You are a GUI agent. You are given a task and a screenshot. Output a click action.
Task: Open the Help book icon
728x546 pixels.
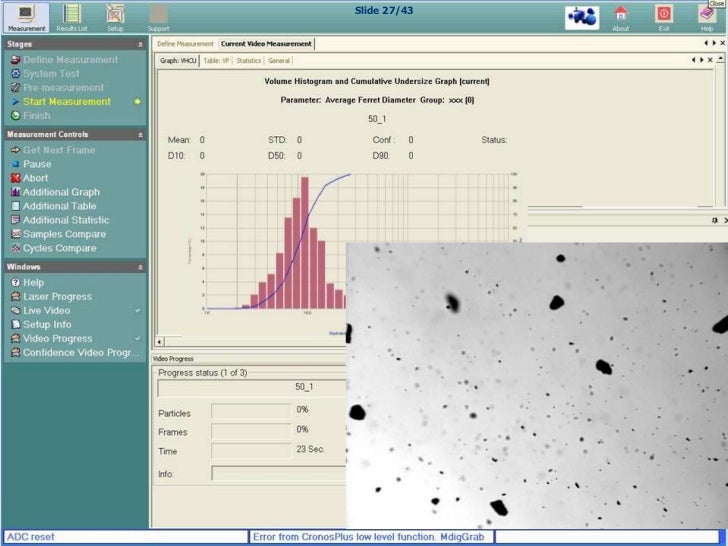[707, 15]
